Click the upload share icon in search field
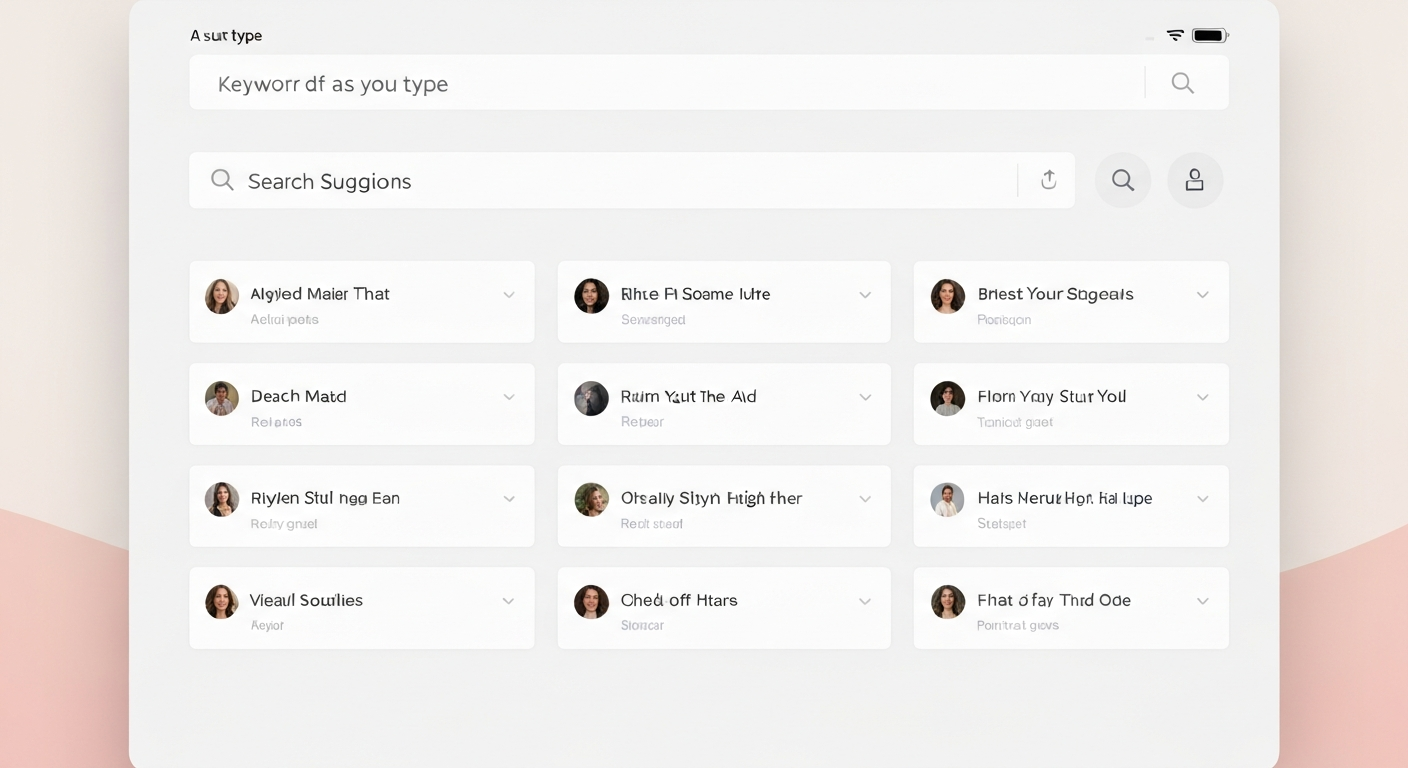 point(1048,180)
